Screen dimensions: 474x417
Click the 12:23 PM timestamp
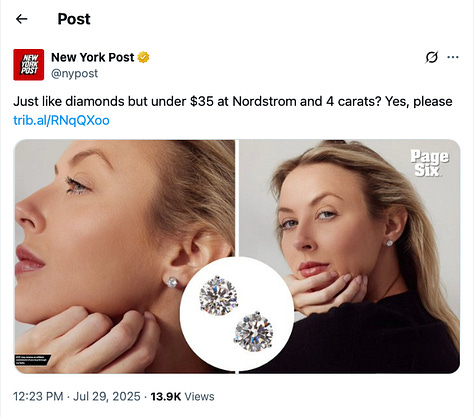point(38,396)
